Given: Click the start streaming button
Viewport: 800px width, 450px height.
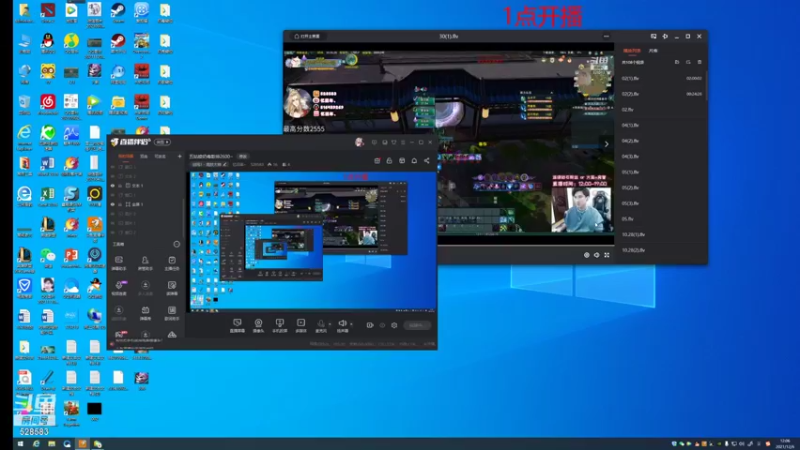Looking at the screenshot, I should point(417,325).
